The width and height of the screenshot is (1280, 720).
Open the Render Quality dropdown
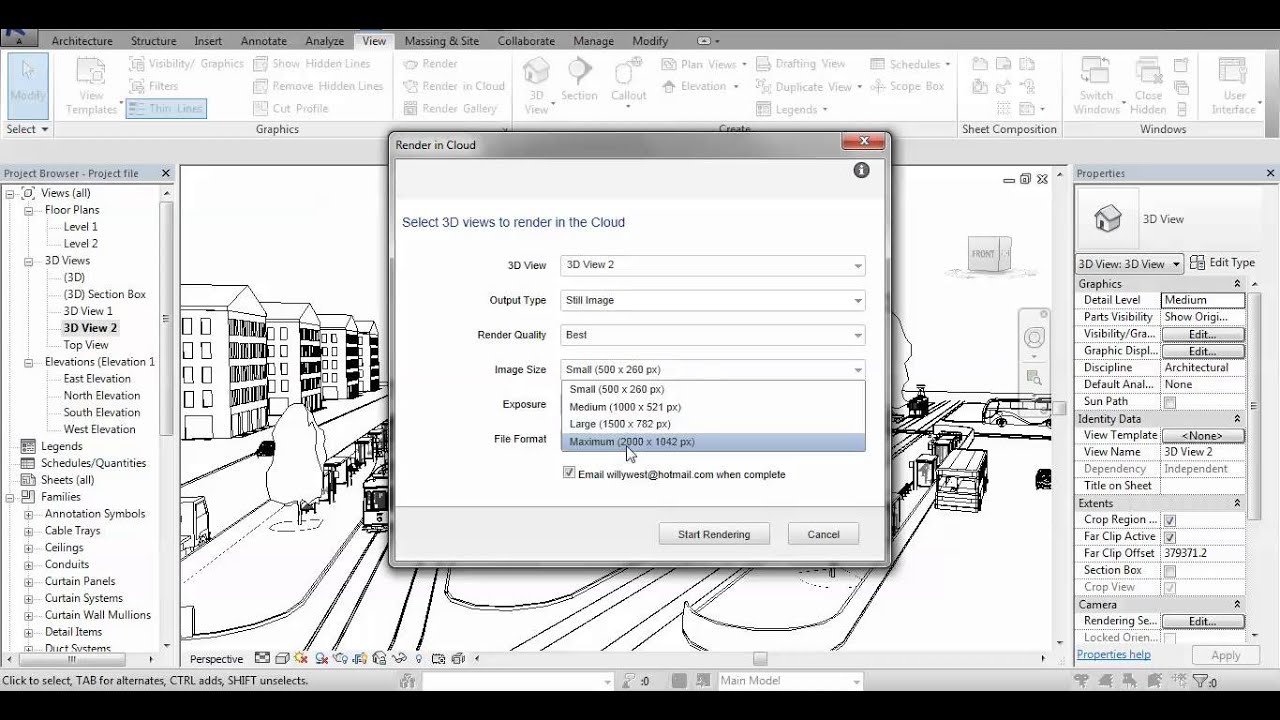713,335
